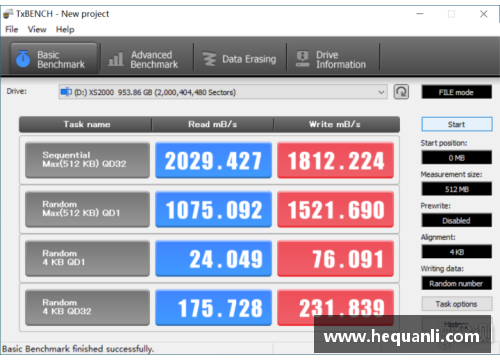Screen dimensions: 500x362
Task: Click the read value 1075.092
Action: (x=213, y=209)
